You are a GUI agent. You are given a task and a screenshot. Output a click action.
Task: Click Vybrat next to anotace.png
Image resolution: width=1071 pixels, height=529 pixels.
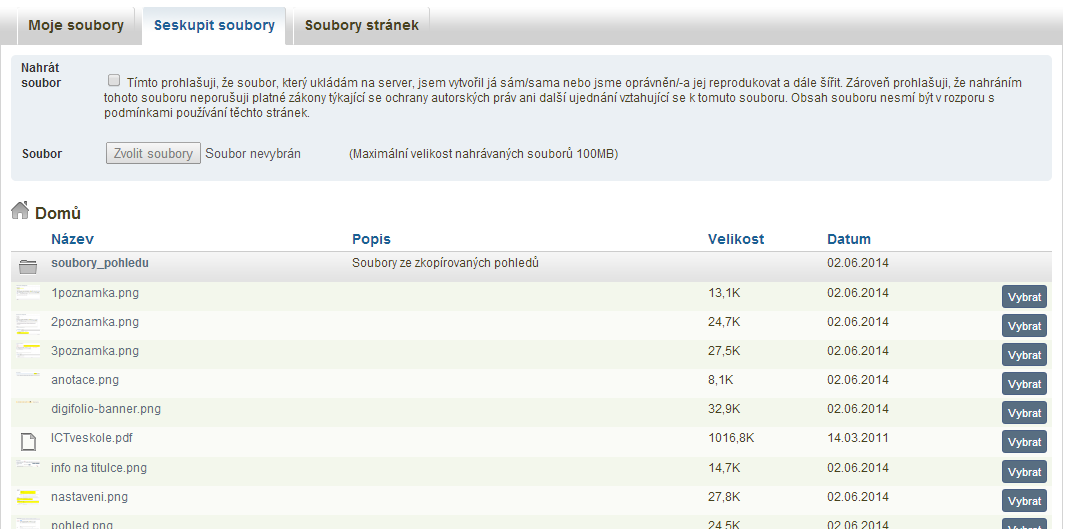[1024, 384]
